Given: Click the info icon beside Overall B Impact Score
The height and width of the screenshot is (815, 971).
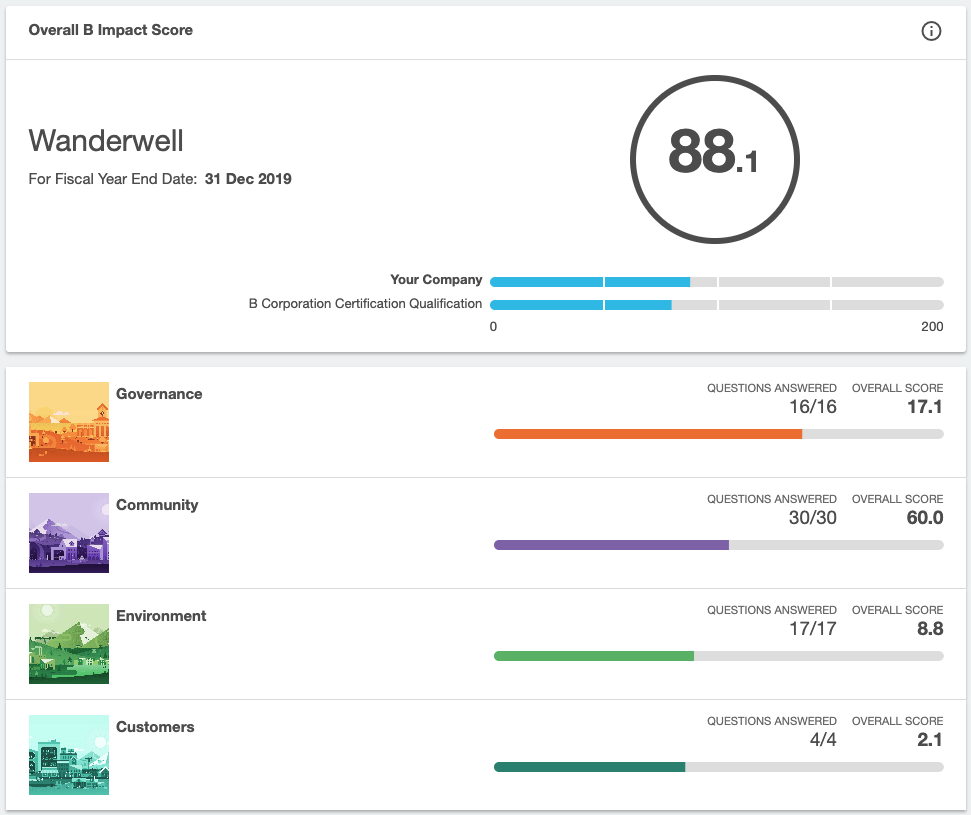Looking at the screenshot, I should [x=931, y=31].
